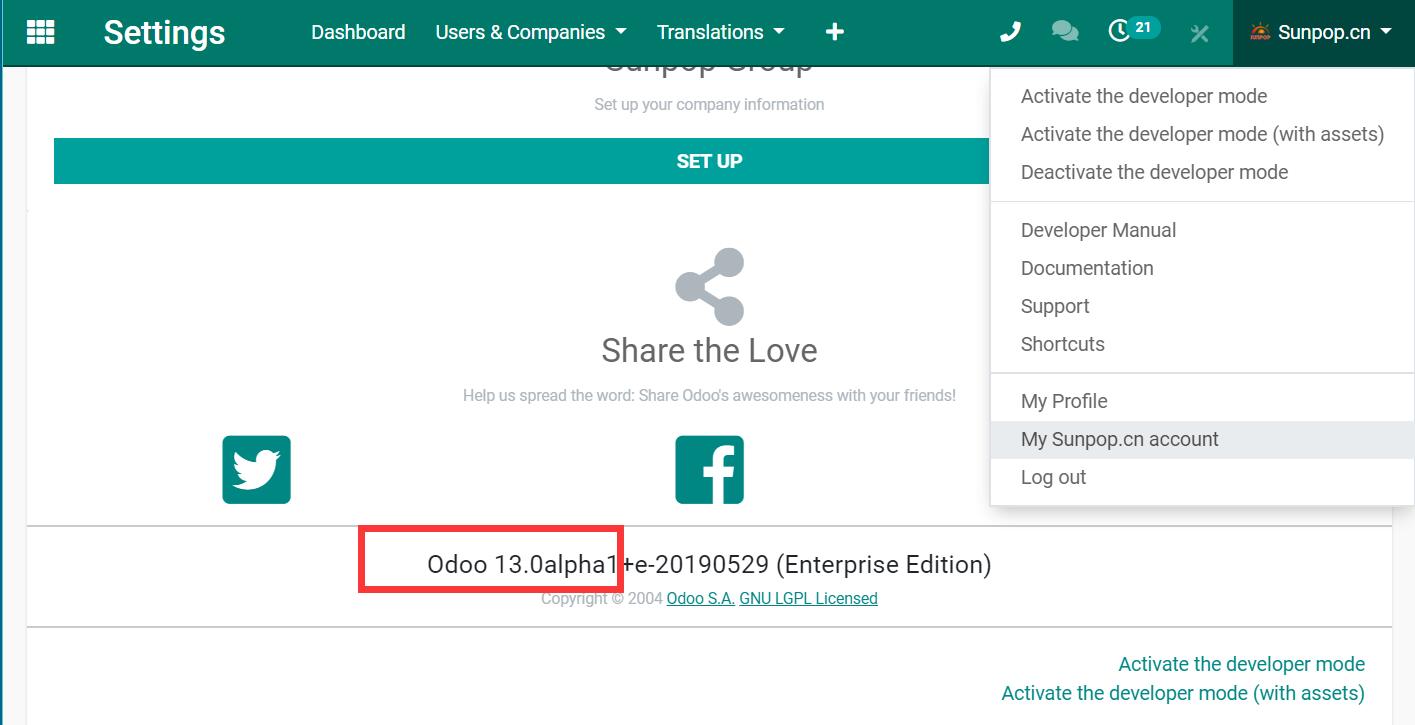Expand the Translations dropdown menu

[x=720, y=32]
